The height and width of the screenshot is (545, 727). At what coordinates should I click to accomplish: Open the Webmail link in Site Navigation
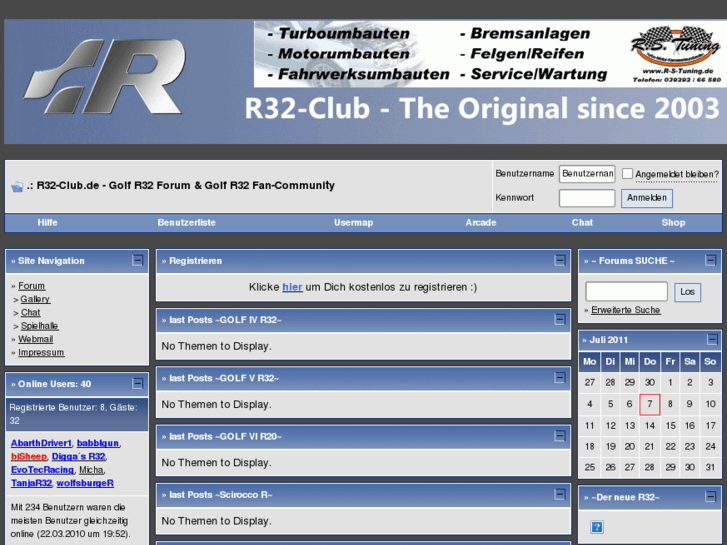pyautogui.click(x=36, y=339)
